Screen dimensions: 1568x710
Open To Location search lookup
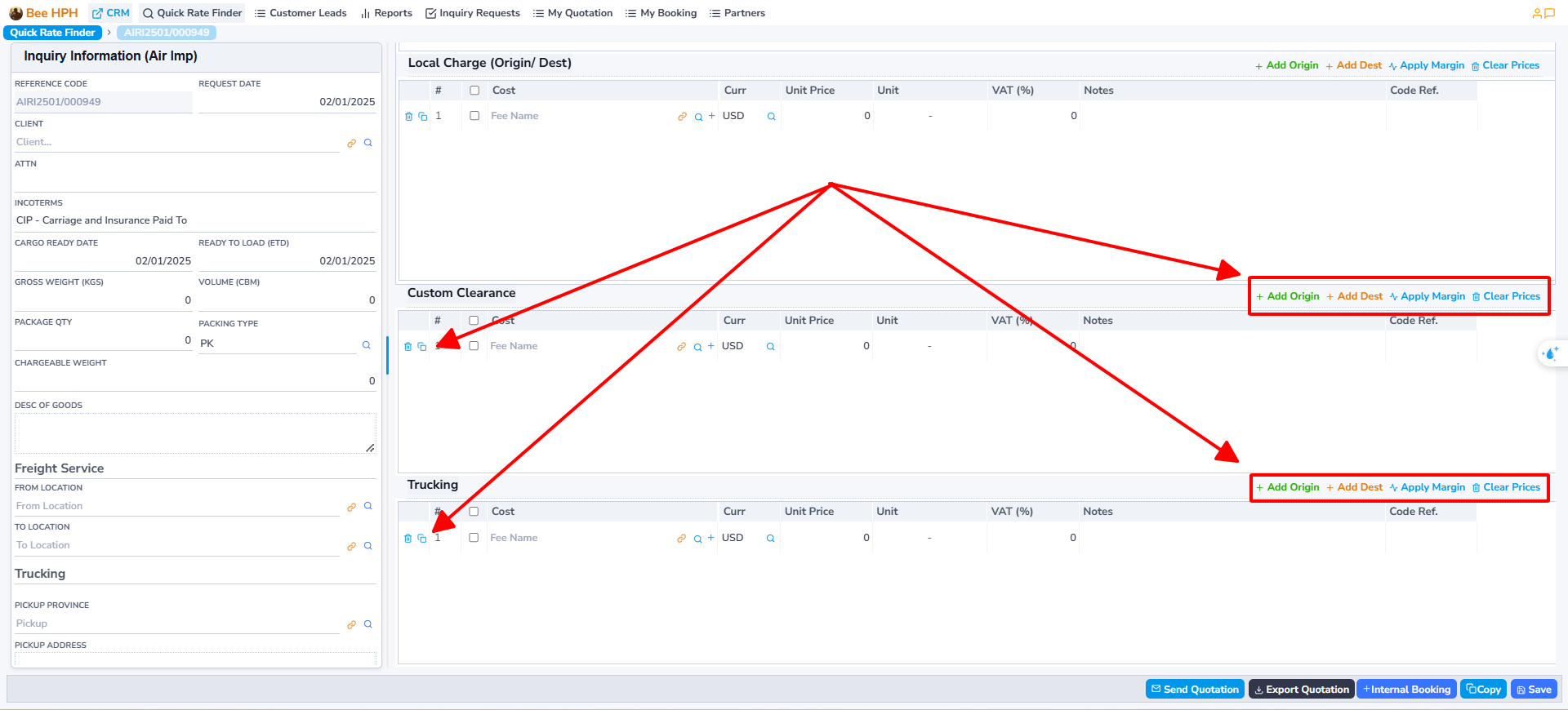click(x=367, y=546)
